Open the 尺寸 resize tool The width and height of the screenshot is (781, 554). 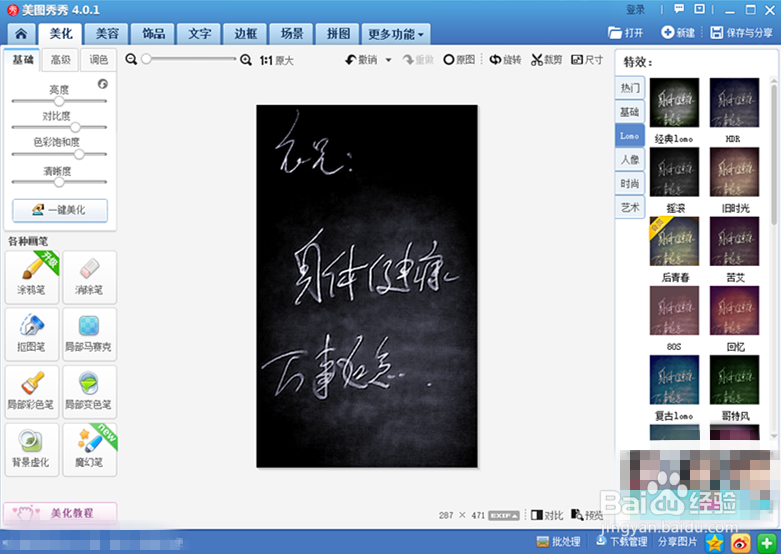tap(587, 60)
